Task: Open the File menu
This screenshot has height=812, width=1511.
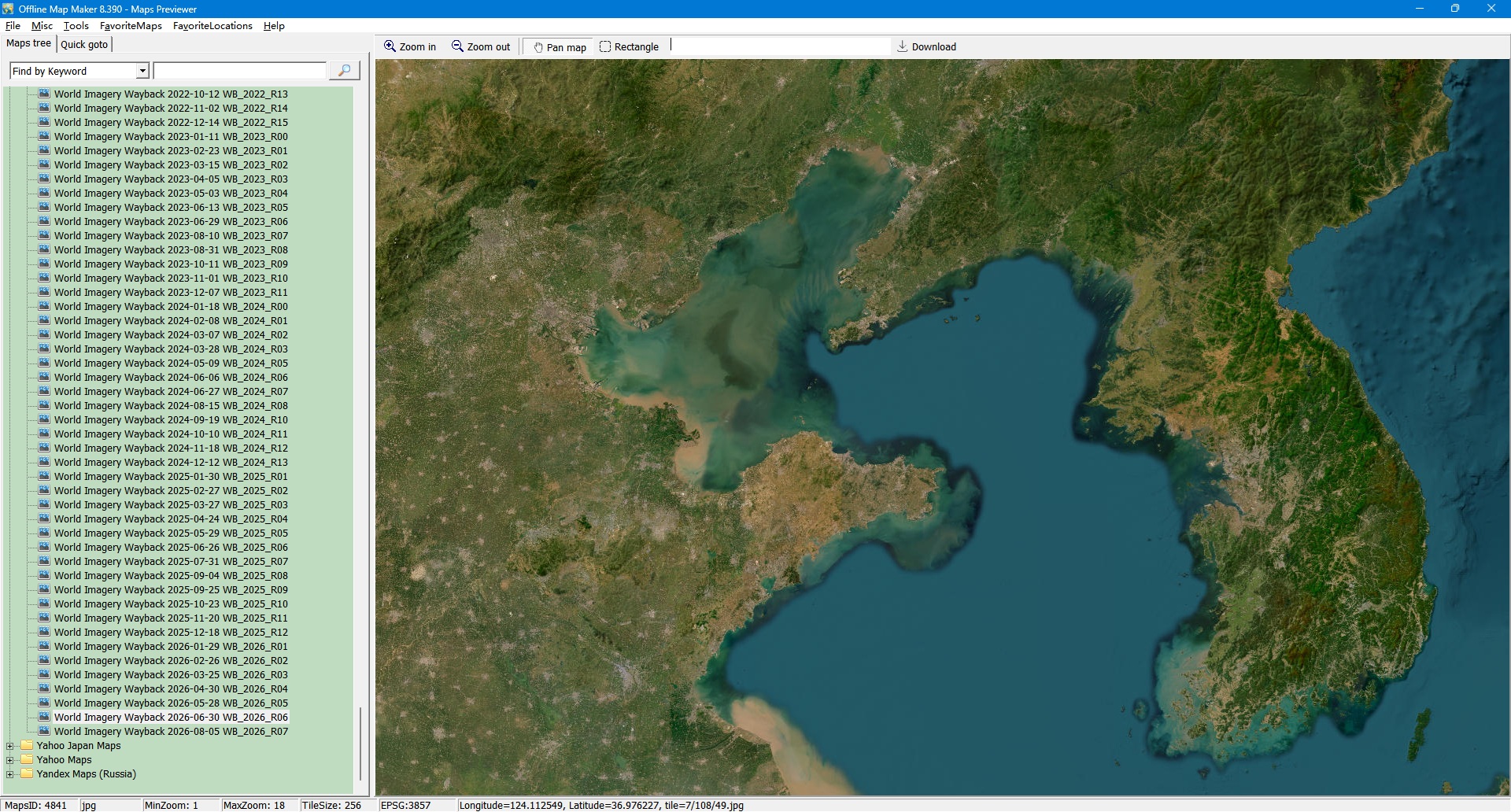Action: tap(13, 26)
